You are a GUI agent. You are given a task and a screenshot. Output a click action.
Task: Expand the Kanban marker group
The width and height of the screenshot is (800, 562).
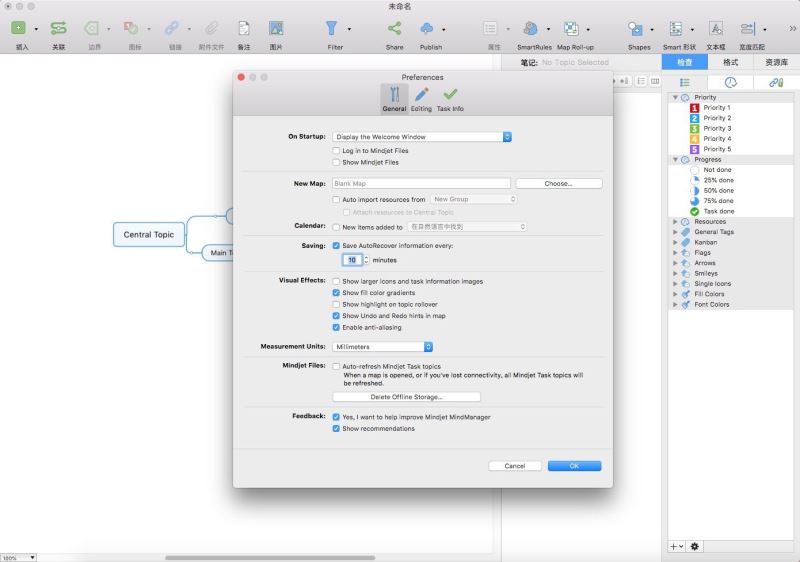click(x=676, y=242)
